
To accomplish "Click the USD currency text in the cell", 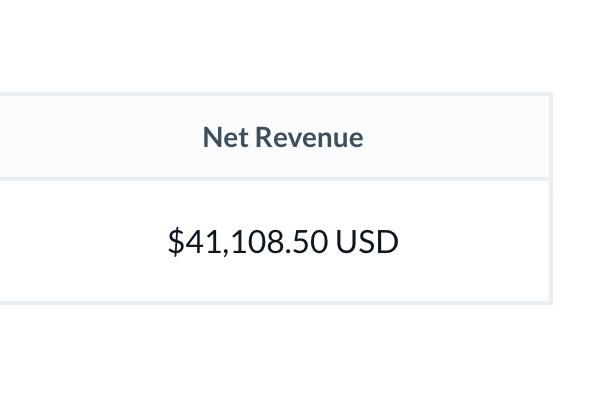I will click(367, 242).
